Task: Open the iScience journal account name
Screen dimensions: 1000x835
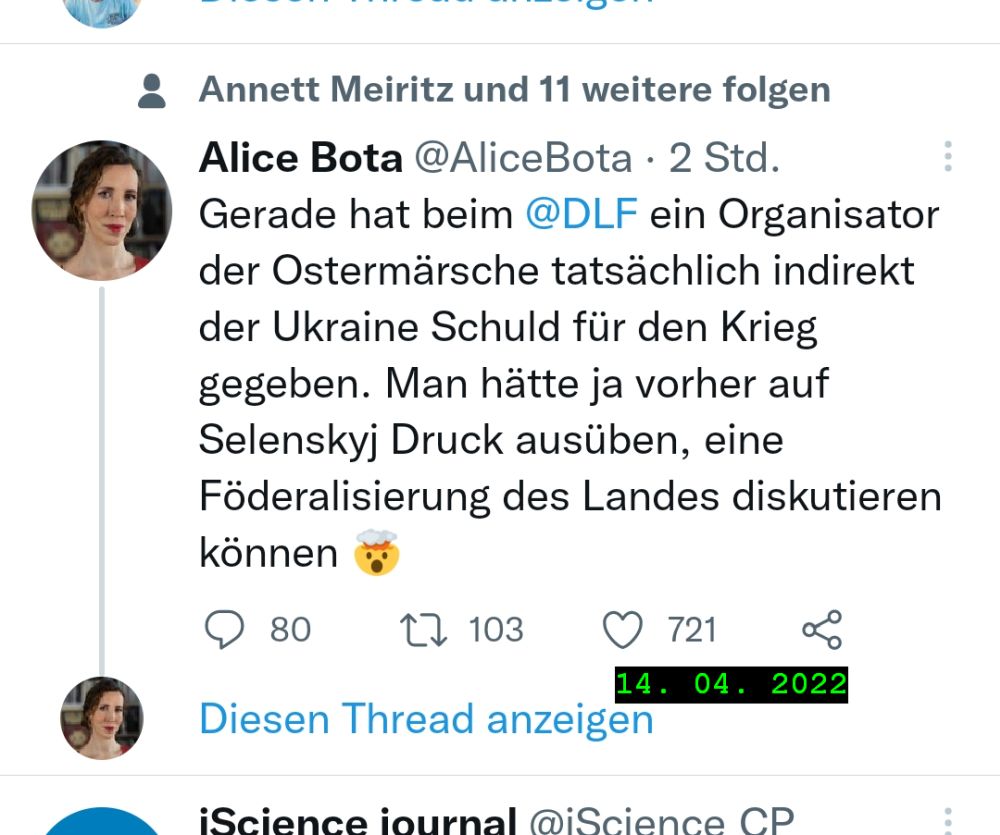Action: click(357, 822)
